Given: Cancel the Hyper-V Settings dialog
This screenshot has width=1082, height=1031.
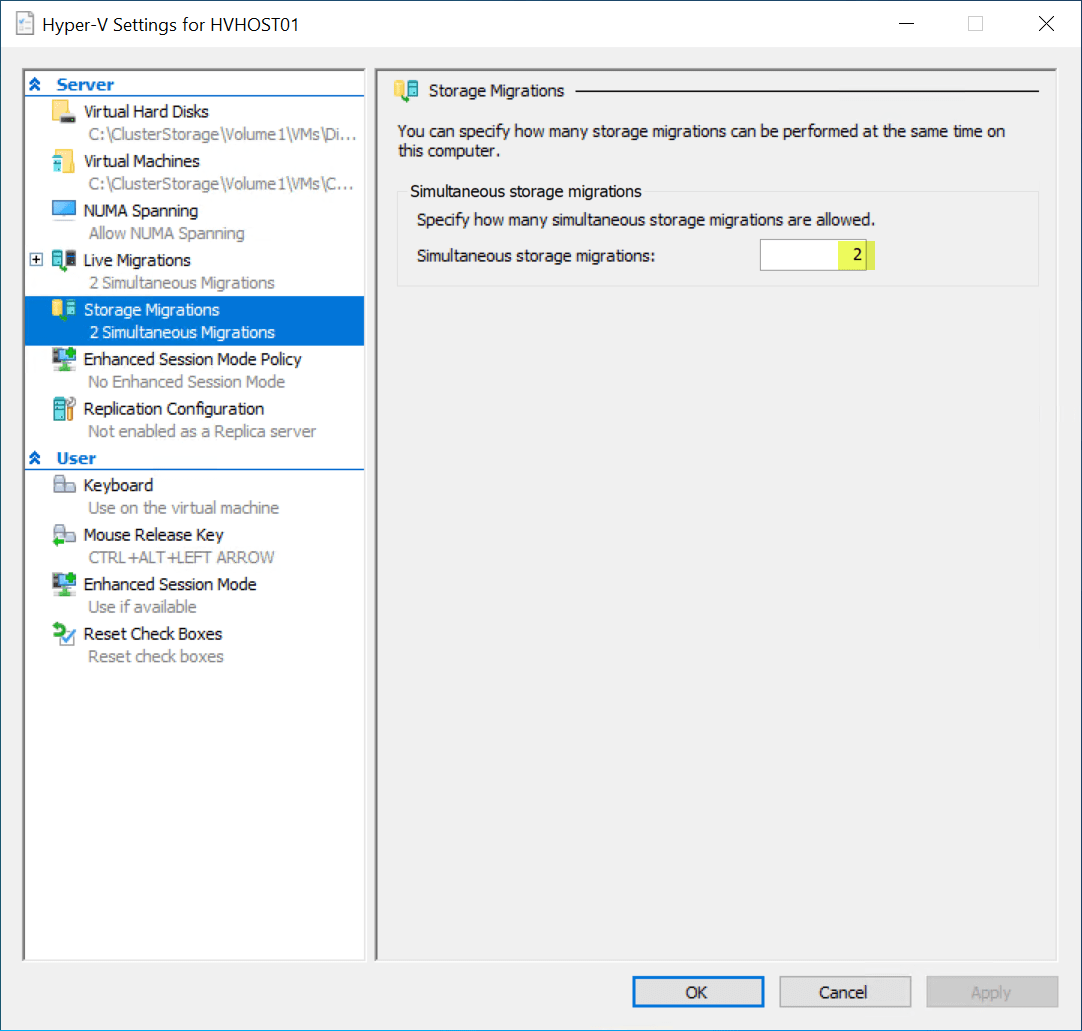Looking at the screenshot, I should 845,992.
